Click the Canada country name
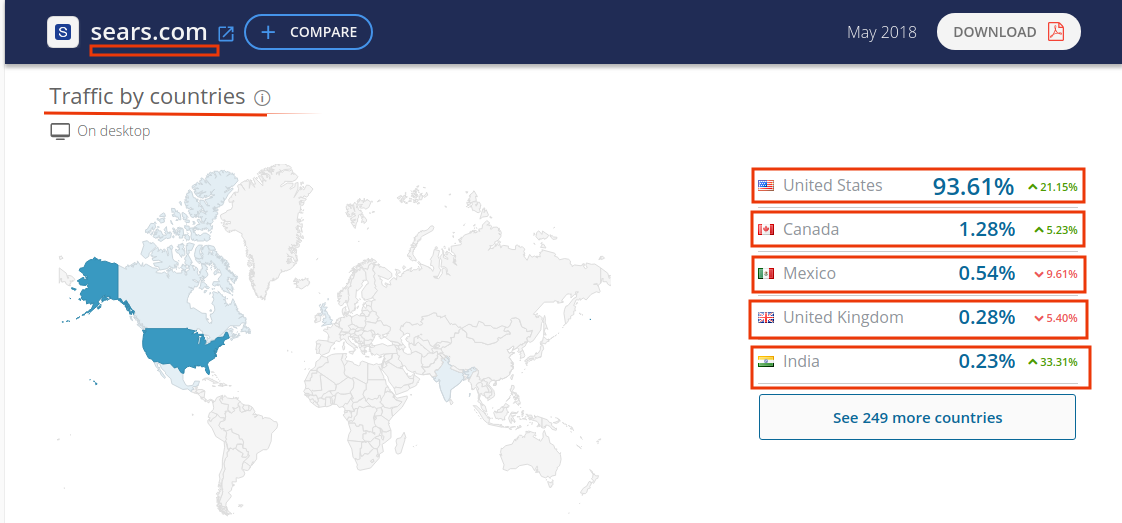This screenshot has height=523, width=1122. click(x=811, y=230)
